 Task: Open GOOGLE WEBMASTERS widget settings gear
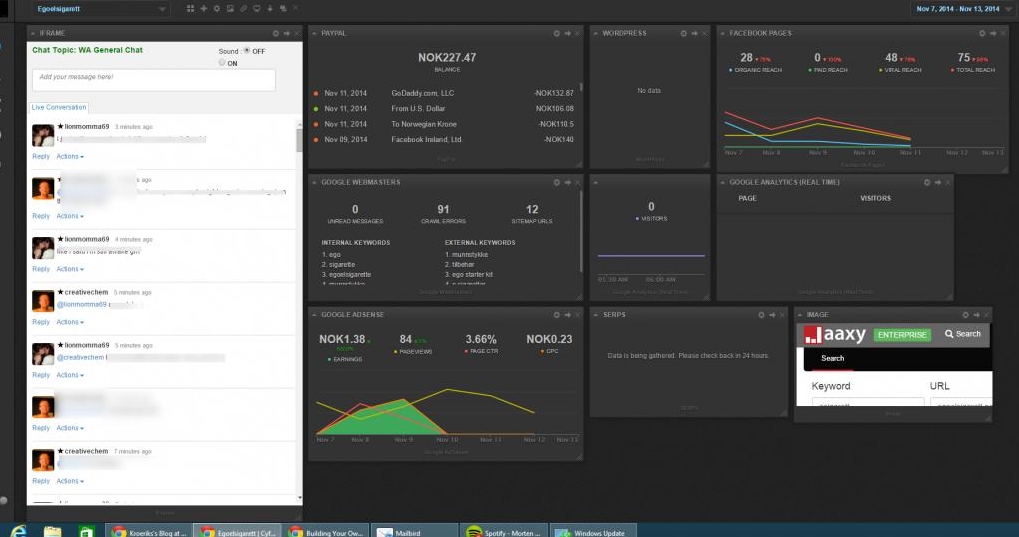556,183
